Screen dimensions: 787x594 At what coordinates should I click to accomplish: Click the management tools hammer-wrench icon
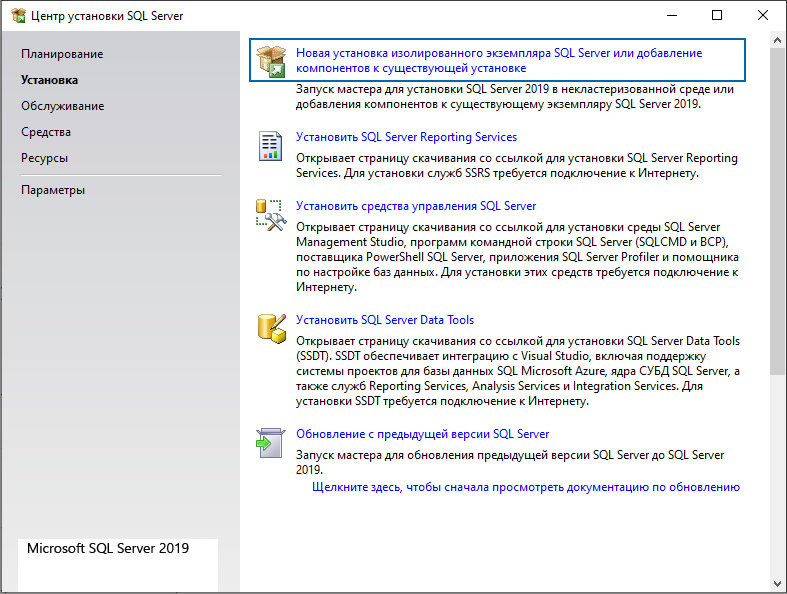[271, 215]
